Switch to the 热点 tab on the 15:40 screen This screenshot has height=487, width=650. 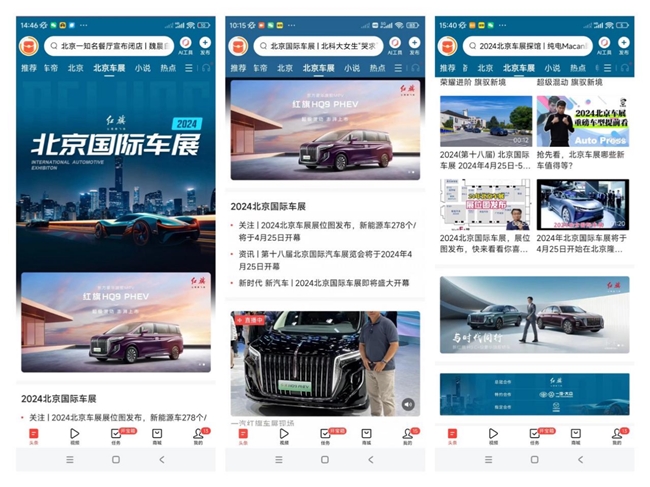point(577,68)
